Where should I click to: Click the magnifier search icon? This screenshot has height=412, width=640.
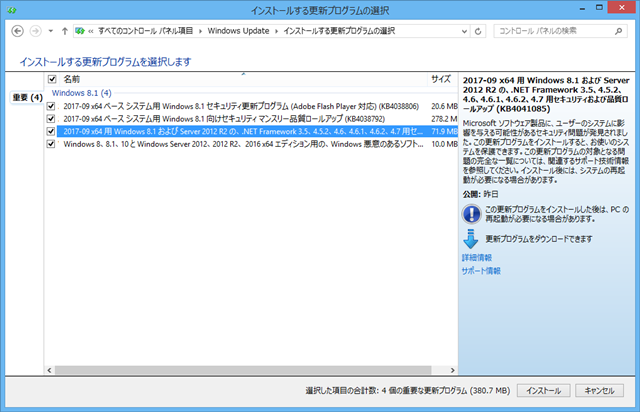tap(618, 31)
